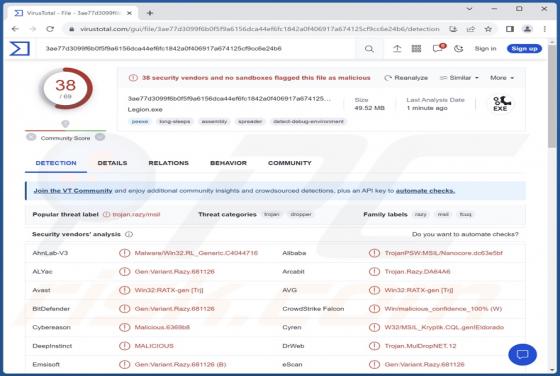This screenshot has height=376, width=560.
Task: Open the notifications comment icon
Action: (x=438, y=48)
